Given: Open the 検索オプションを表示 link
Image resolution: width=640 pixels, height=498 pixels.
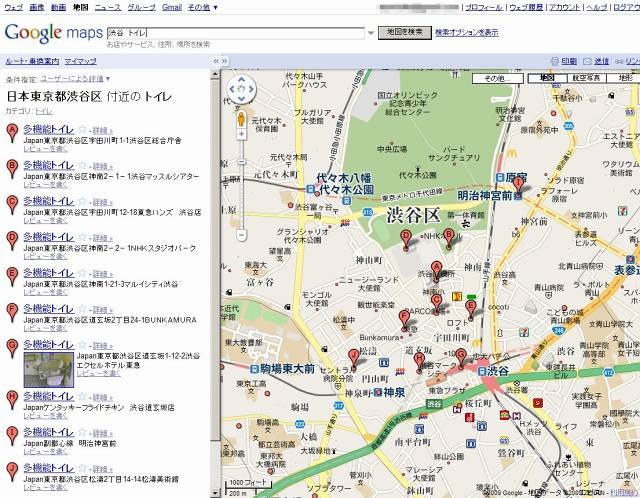Looking at the screenshot, I should [x=467, y=33].
